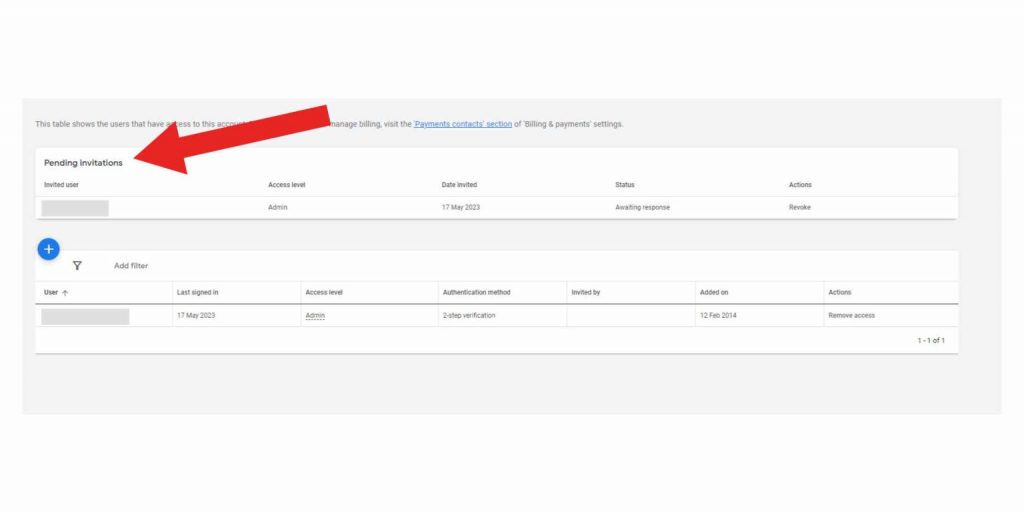Click the 2-step verification cell
Viewport: 1024px width, 513px height.
469,315
